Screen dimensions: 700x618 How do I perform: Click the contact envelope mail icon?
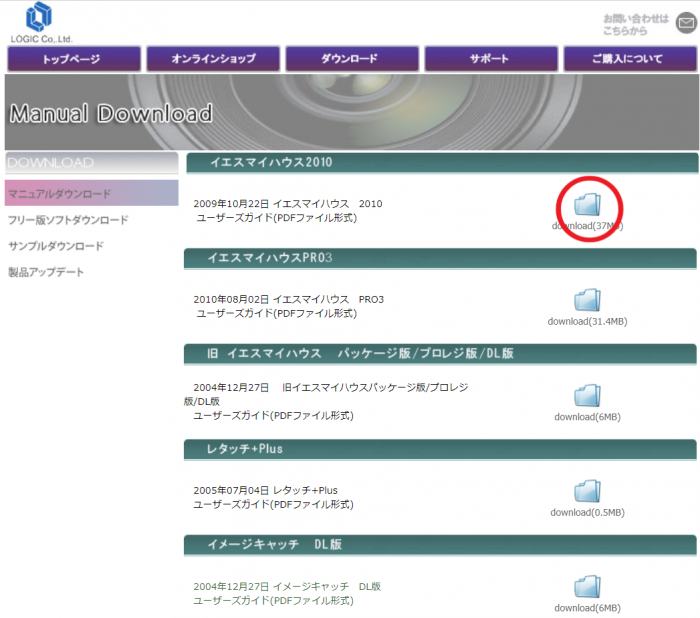tap(686, 23)
